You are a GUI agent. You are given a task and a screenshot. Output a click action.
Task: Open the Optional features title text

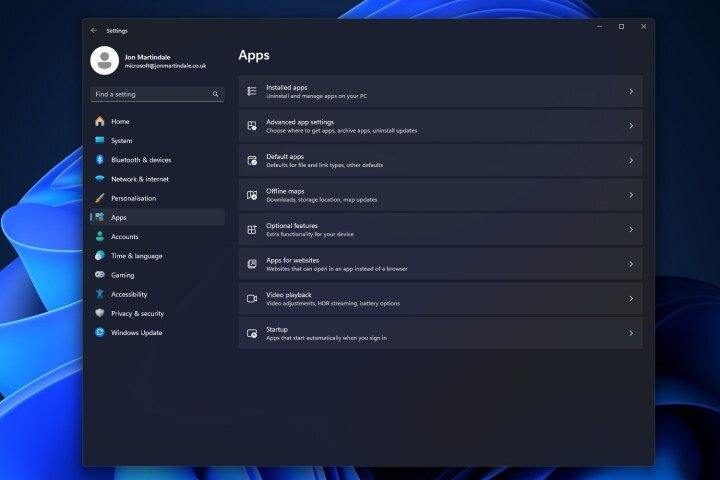[292, 226]
